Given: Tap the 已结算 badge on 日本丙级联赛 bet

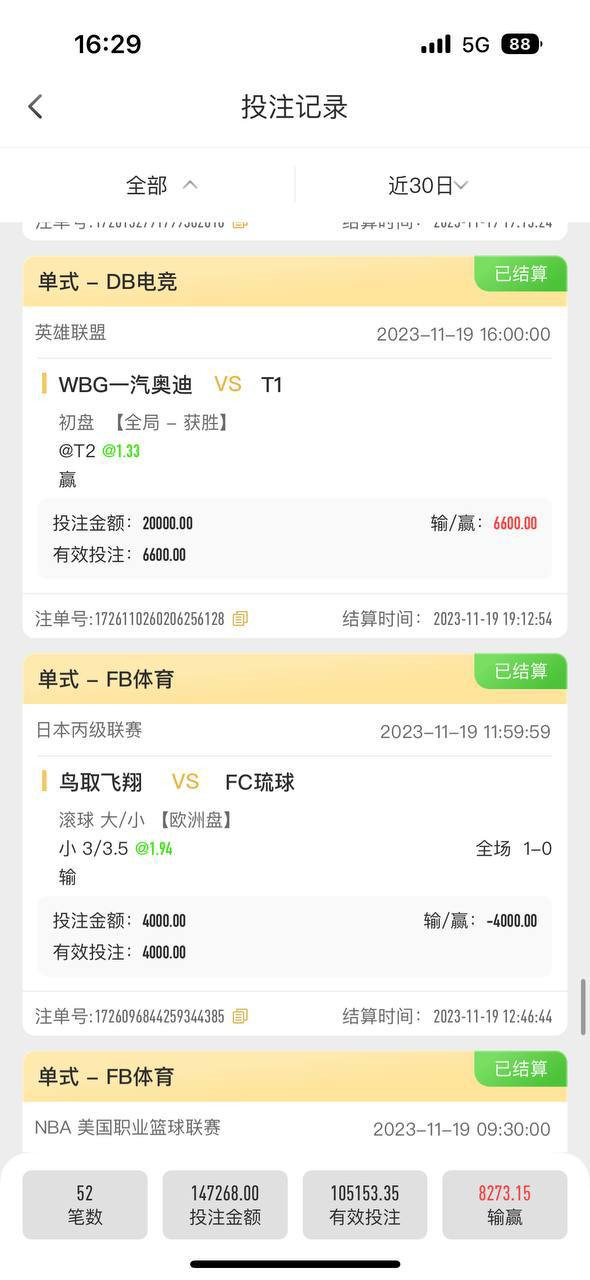Looking at the screenshot, I should click(x=520, y=671).
